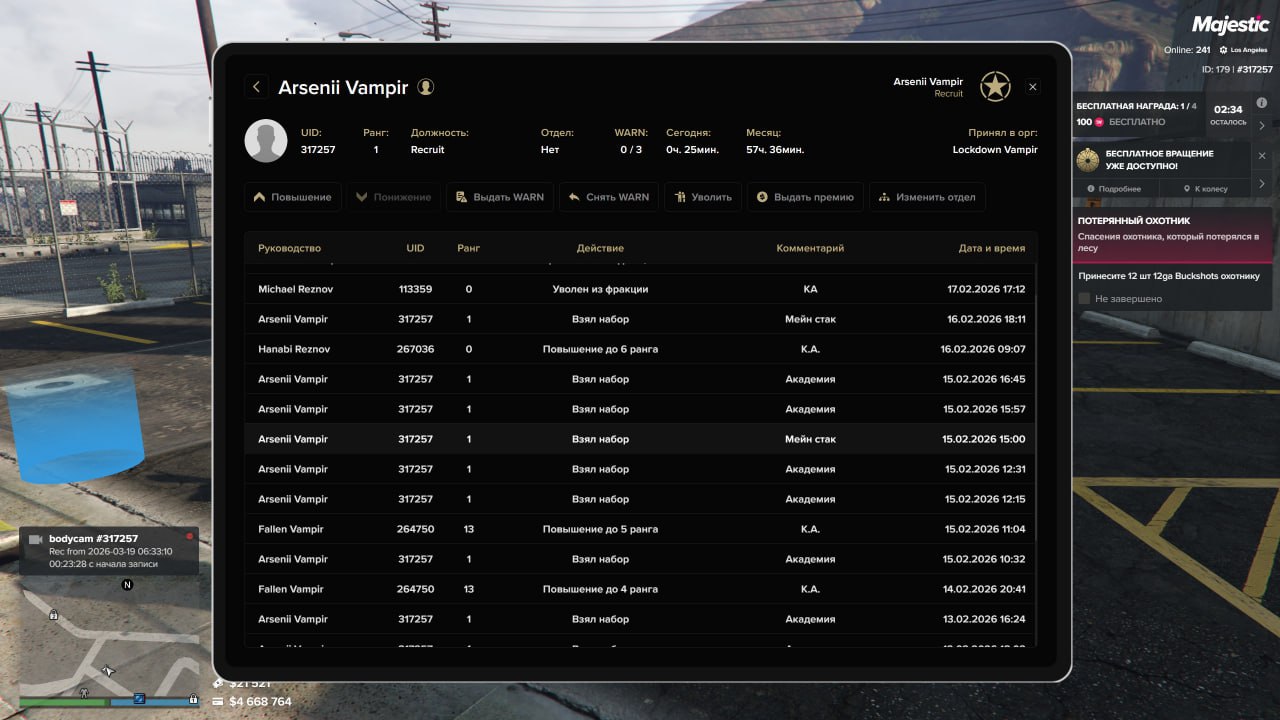
Task: Click the 'Подробнее' details link
Action: pos(1114,188)
